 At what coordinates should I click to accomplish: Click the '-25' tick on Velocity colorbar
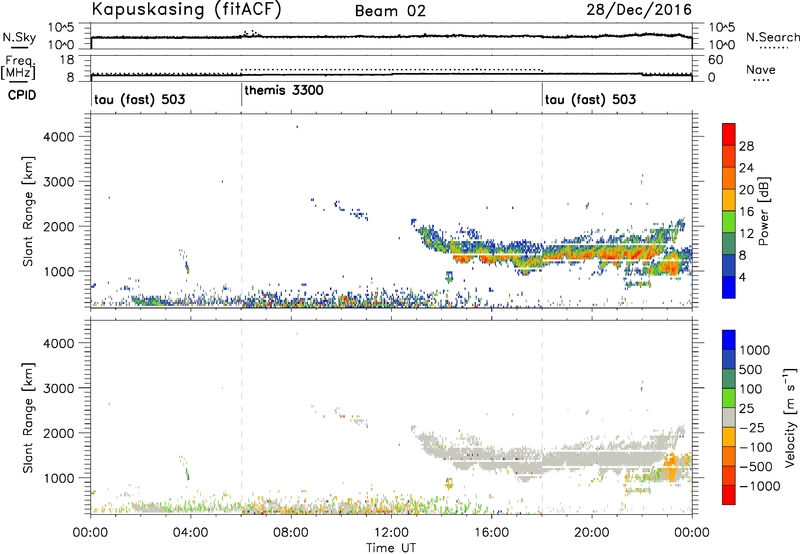click(x=752, y=427)
